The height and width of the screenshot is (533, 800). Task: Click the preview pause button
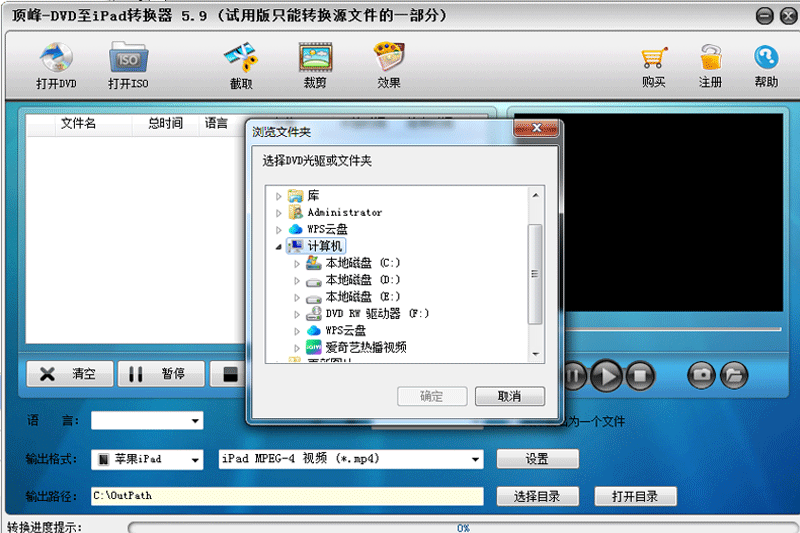574,376
